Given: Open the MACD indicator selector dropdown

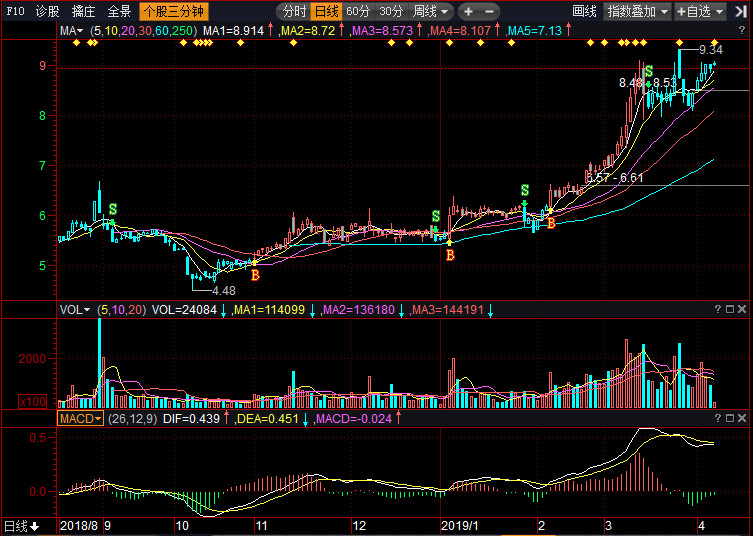Looking at the screenshot, I should pos(81,417).
